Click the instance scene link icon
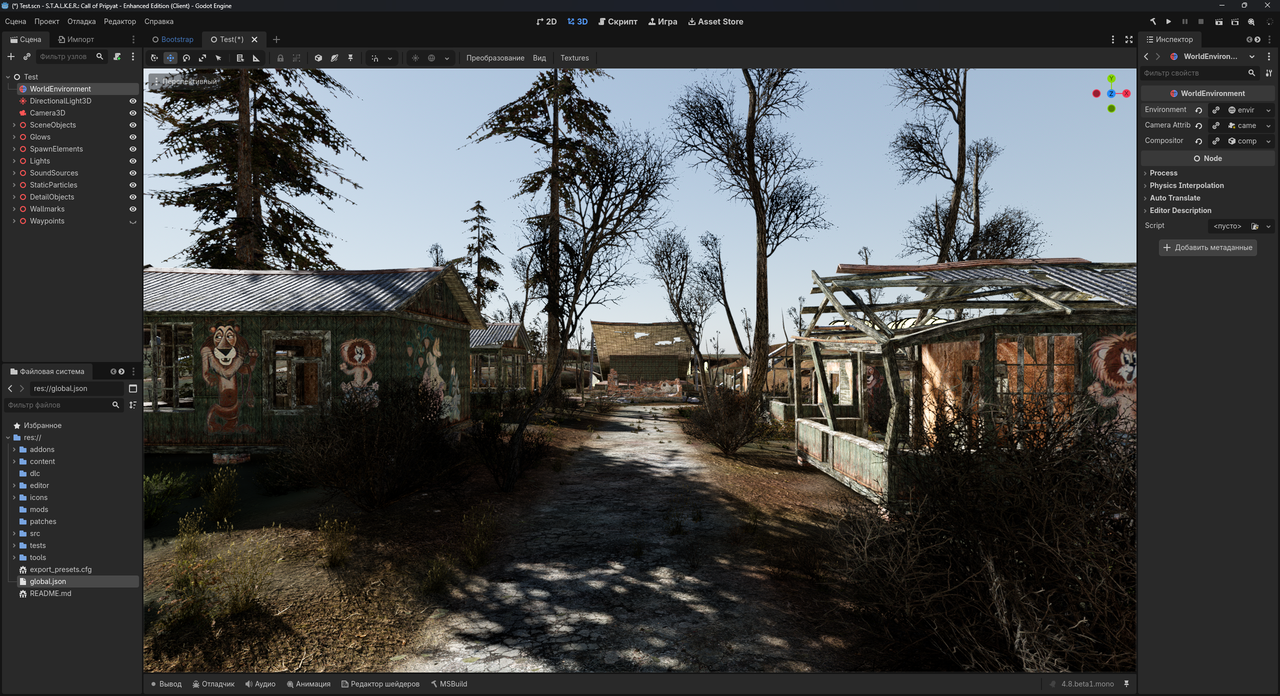 [26, 57]
